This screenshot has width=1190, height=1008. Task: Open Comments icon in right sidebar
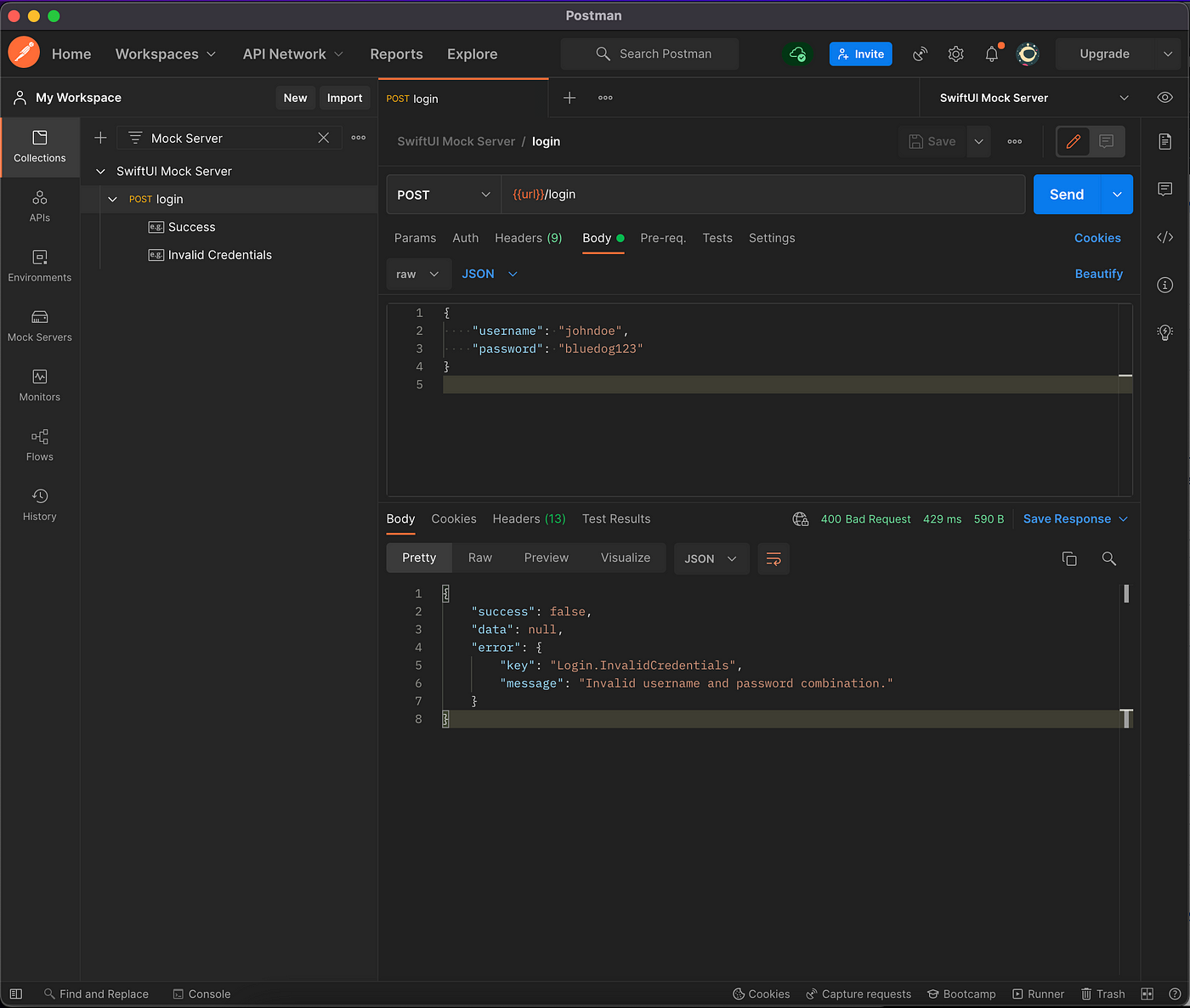1165,189
